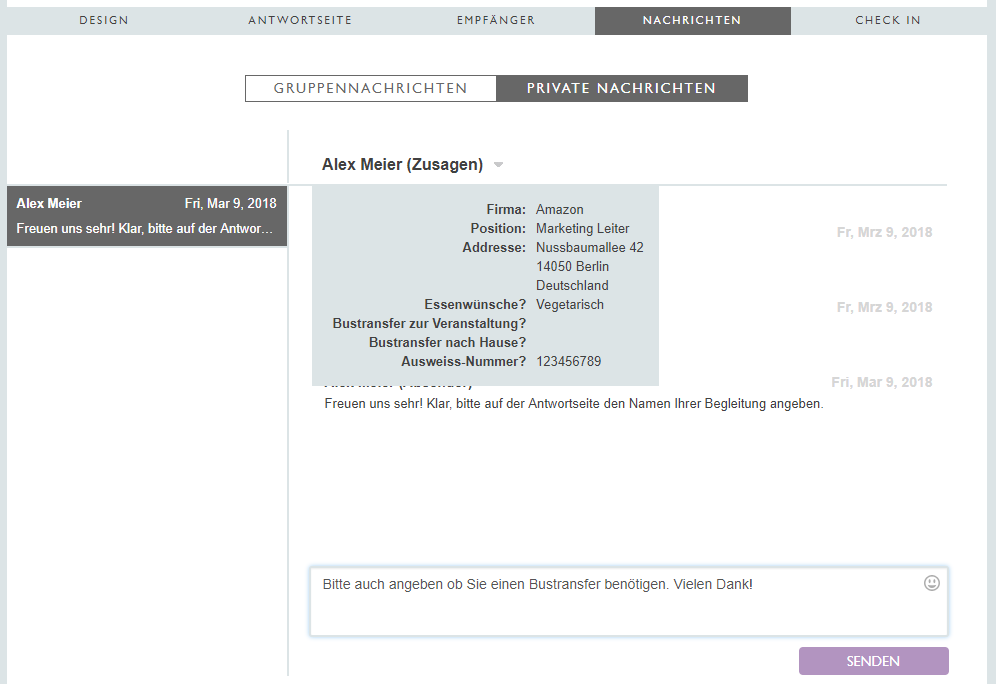The height and width of the screenshot is (684, 996).
Task: Click the Fri, Mar 9, 2018 sidebar date
Action: coord(231,204)
